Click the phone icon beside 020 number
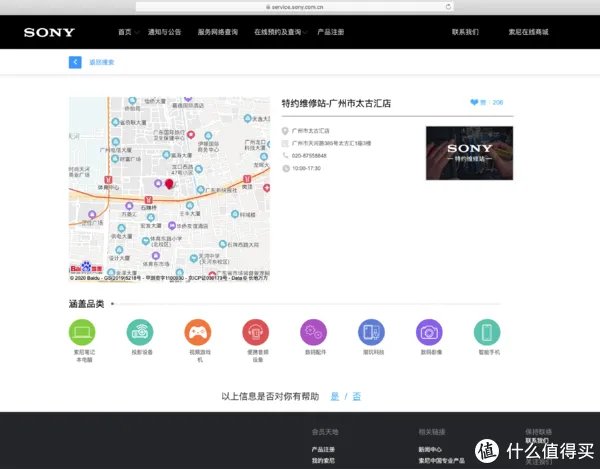Viewport: 600px width, 469px height. click(x=285, y=155)
